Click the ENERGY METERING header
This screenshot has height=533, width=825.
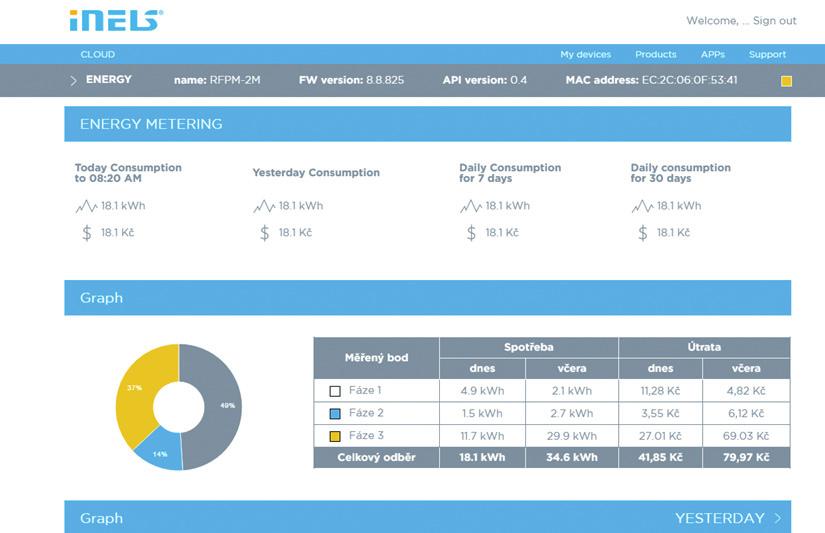click(x=427, y=124)
